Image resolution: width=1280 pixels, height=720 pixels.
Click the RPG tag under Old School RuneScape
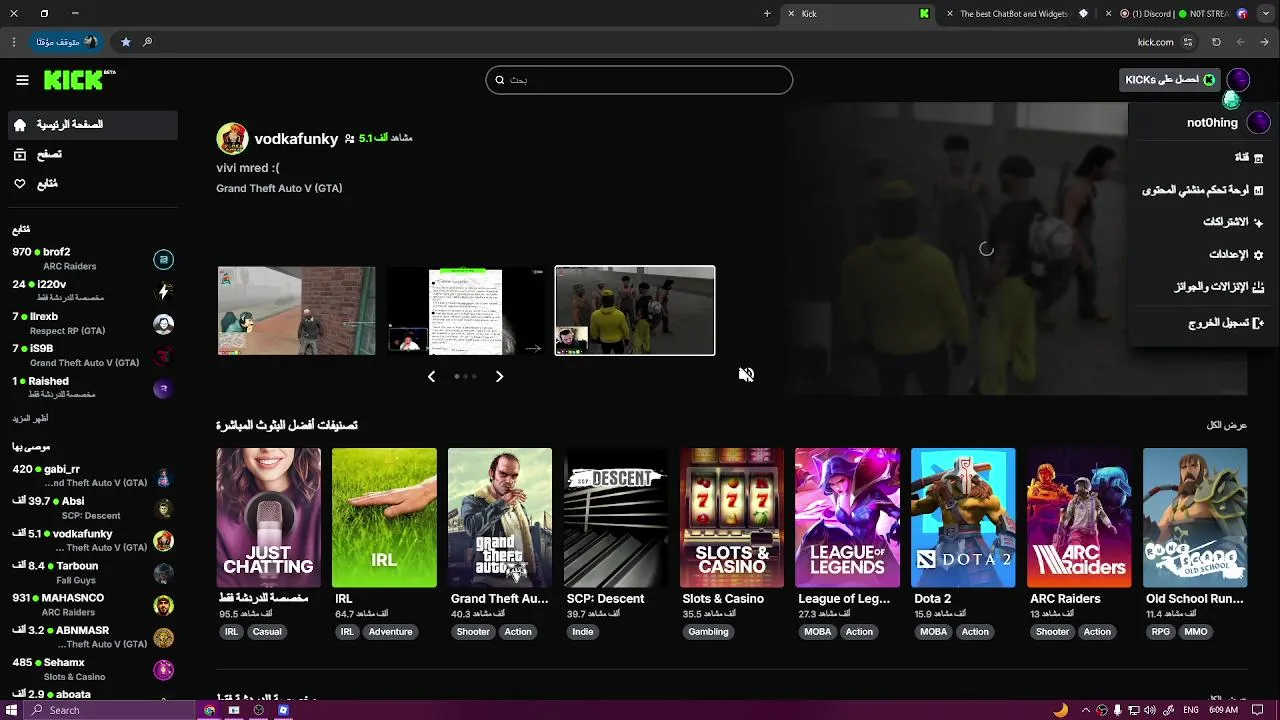1161,632
